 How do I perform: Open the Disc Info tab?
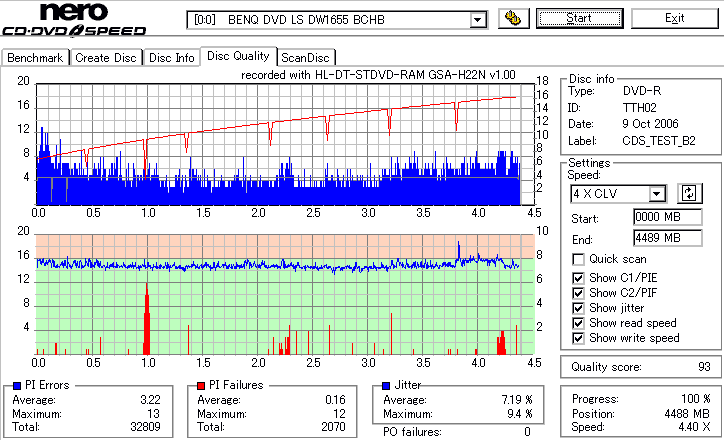pos(172,58)
